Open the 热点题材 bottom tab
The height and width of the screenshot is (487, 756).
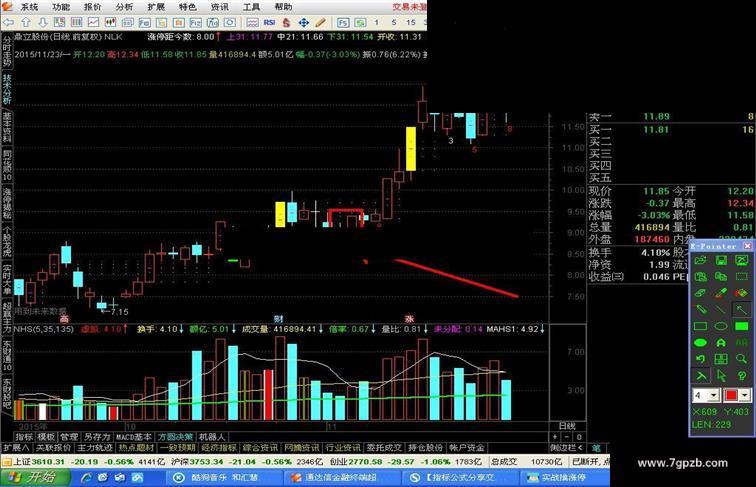pos(136,447)
